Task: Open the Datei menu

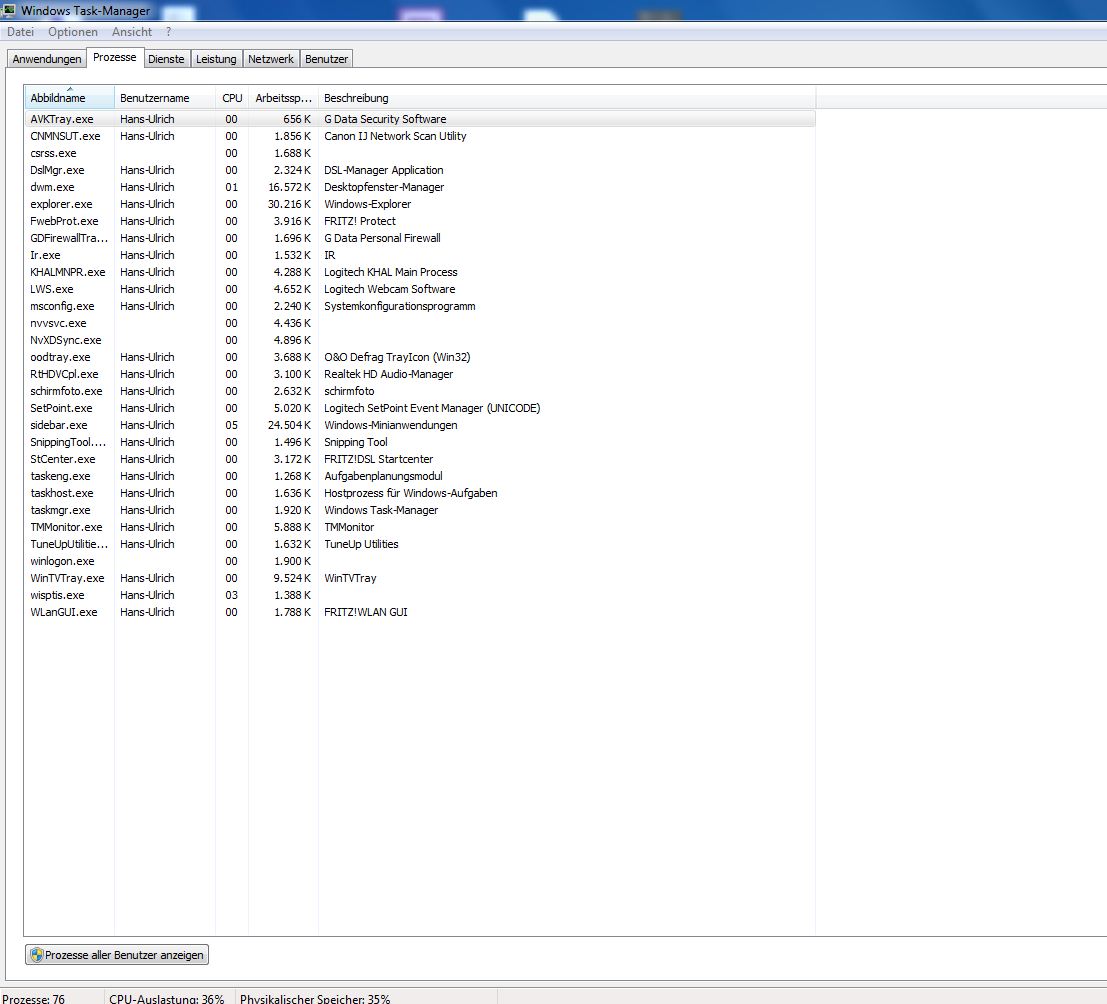Action: pos(20,32)
